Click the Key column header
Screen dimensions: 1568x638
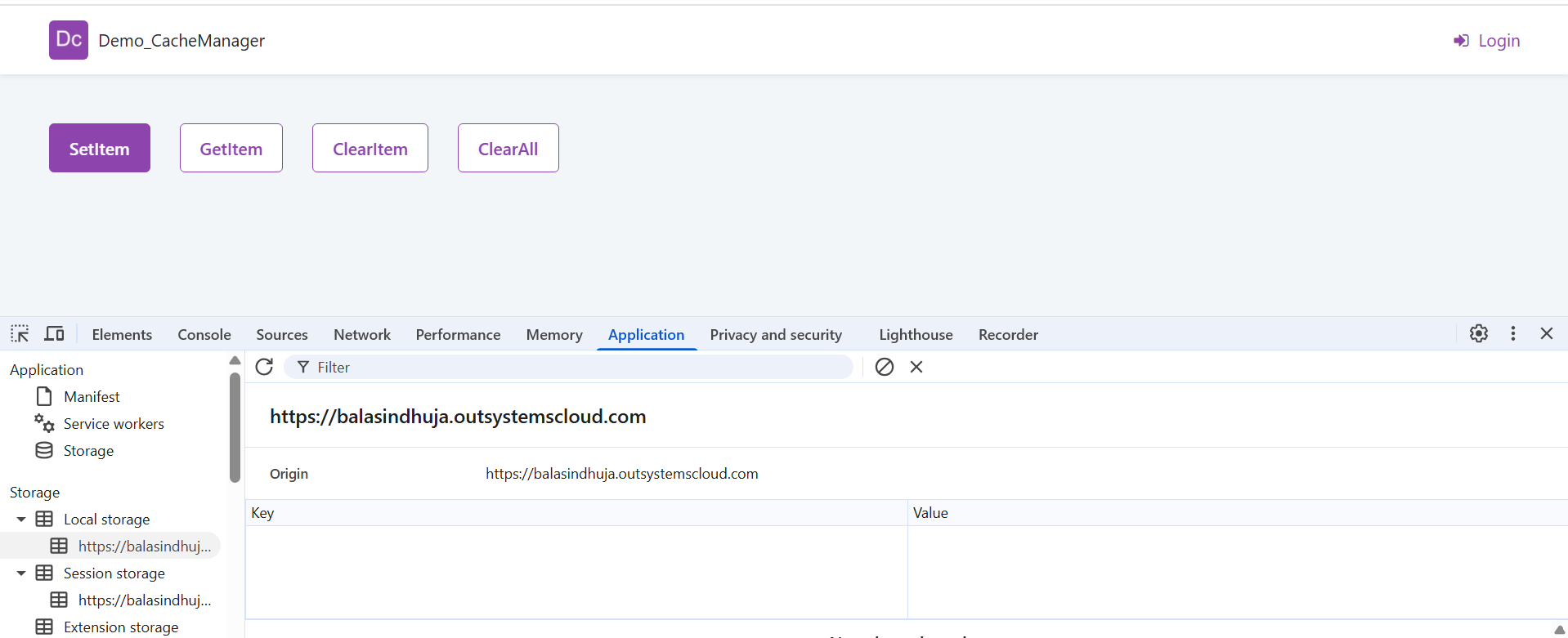tap(576, 513)
